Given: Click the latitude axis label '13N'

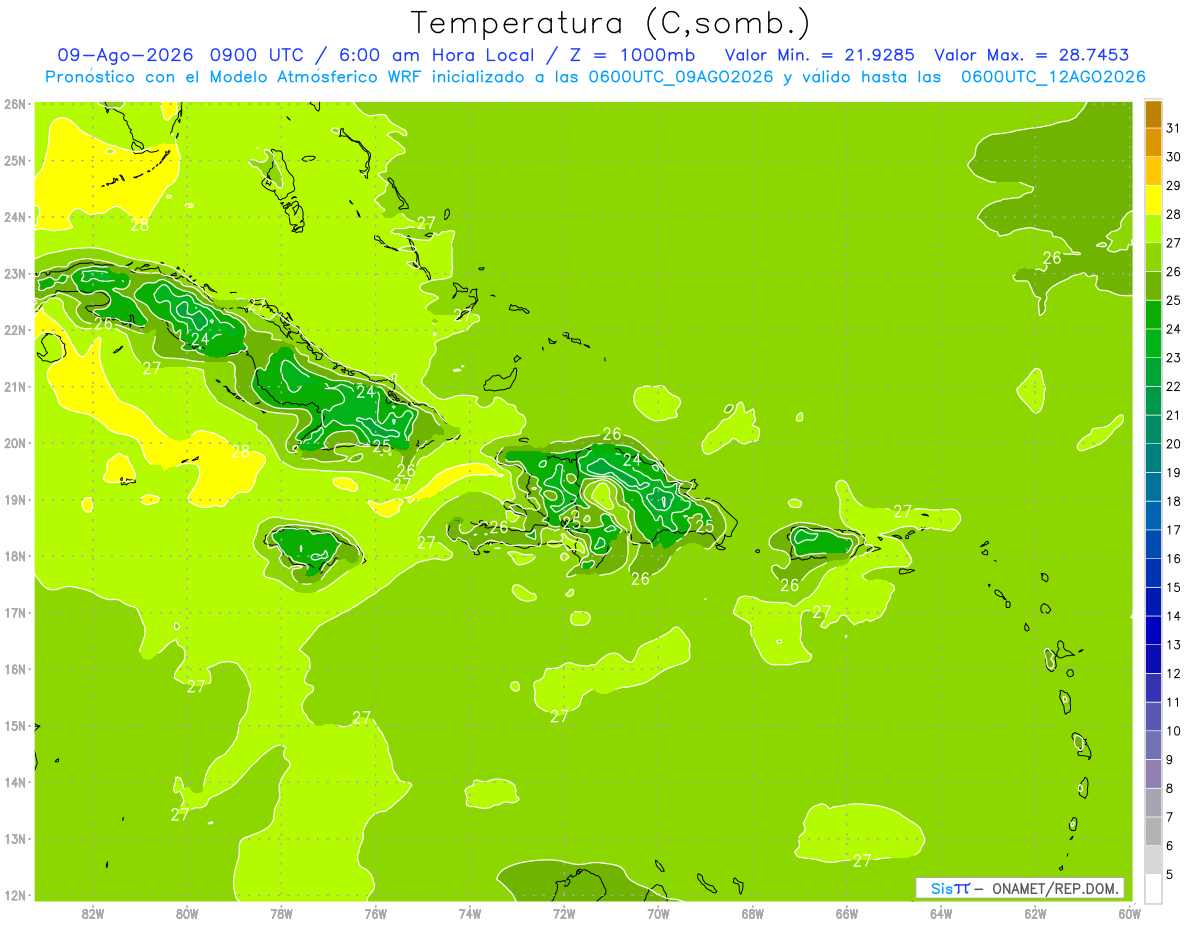Looking at the screenshot, I should pyautogui.click(x=15, y=839).
